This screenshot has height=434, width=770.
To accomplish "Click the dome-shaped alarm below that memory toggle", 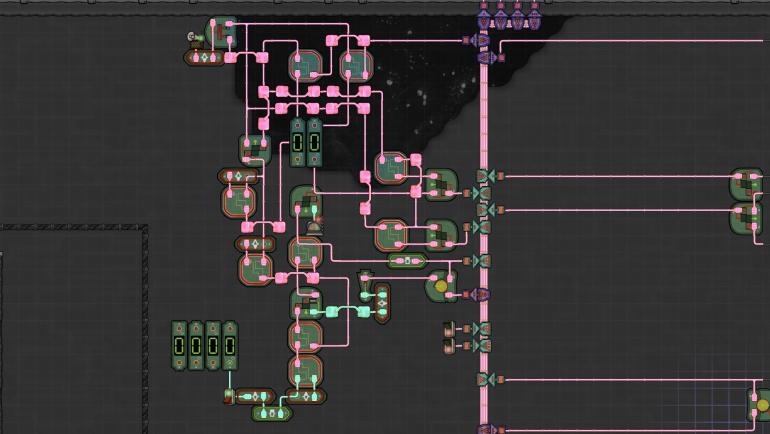I will point(315,227).
